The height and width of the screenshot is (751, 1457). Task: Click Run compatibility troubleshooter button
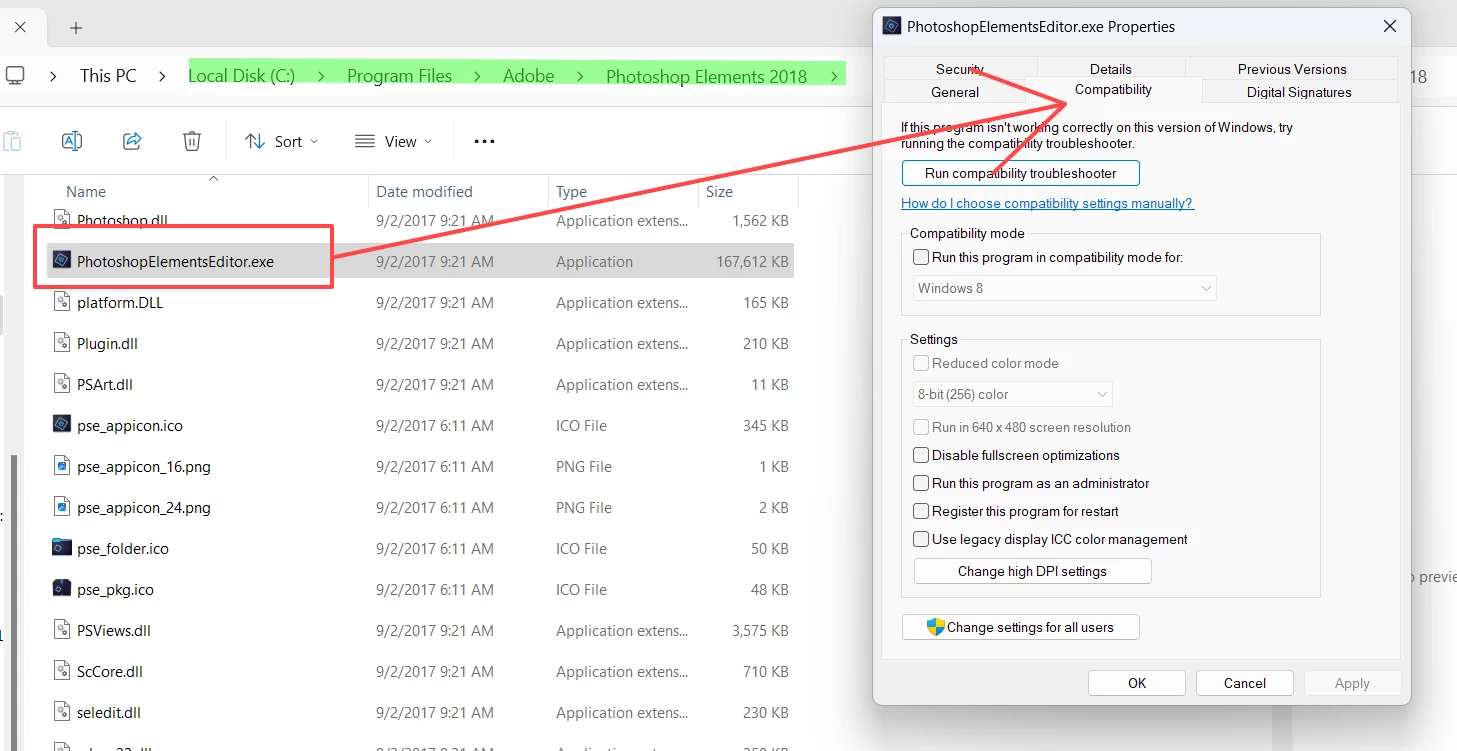tap(1020, 173)
